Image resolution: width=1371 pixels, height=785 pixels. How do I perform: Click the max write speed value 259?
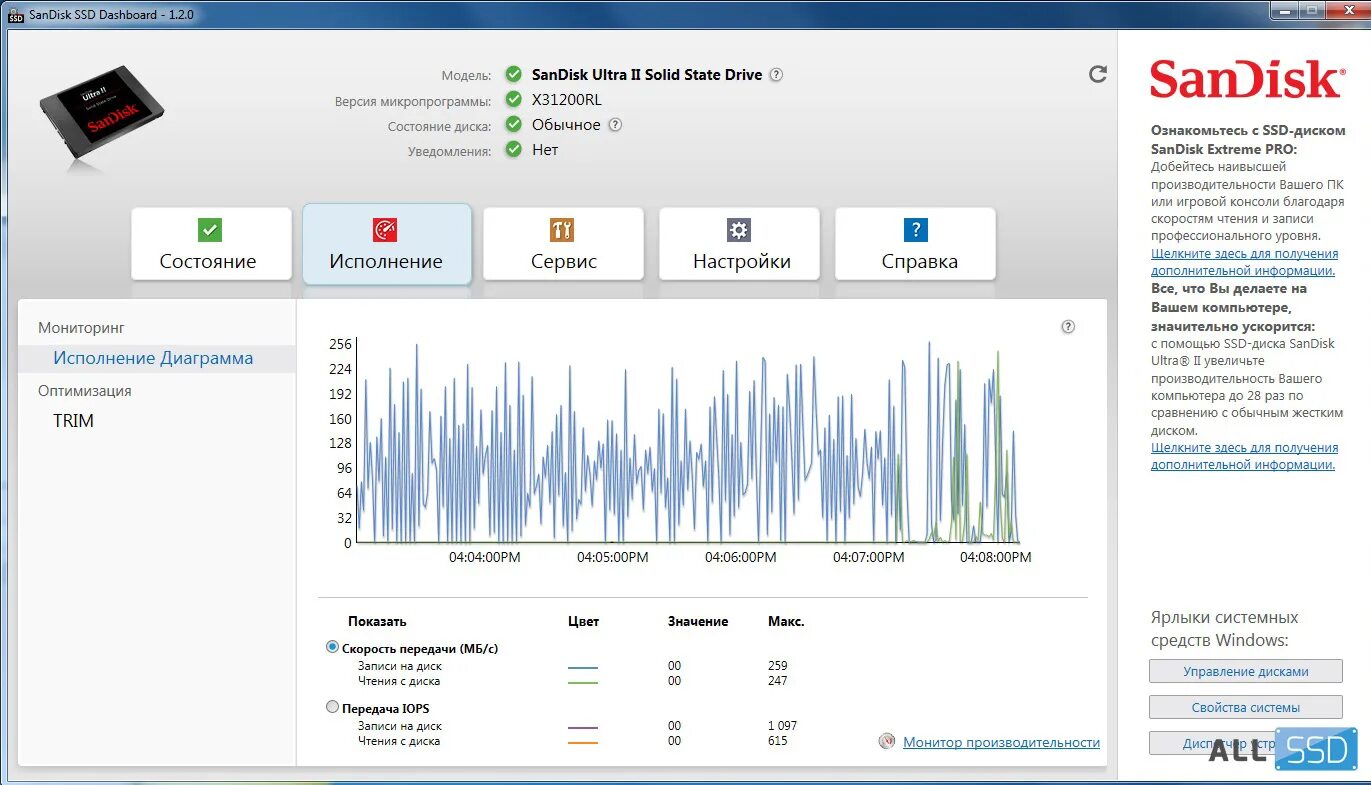click(x=777, y=666)
